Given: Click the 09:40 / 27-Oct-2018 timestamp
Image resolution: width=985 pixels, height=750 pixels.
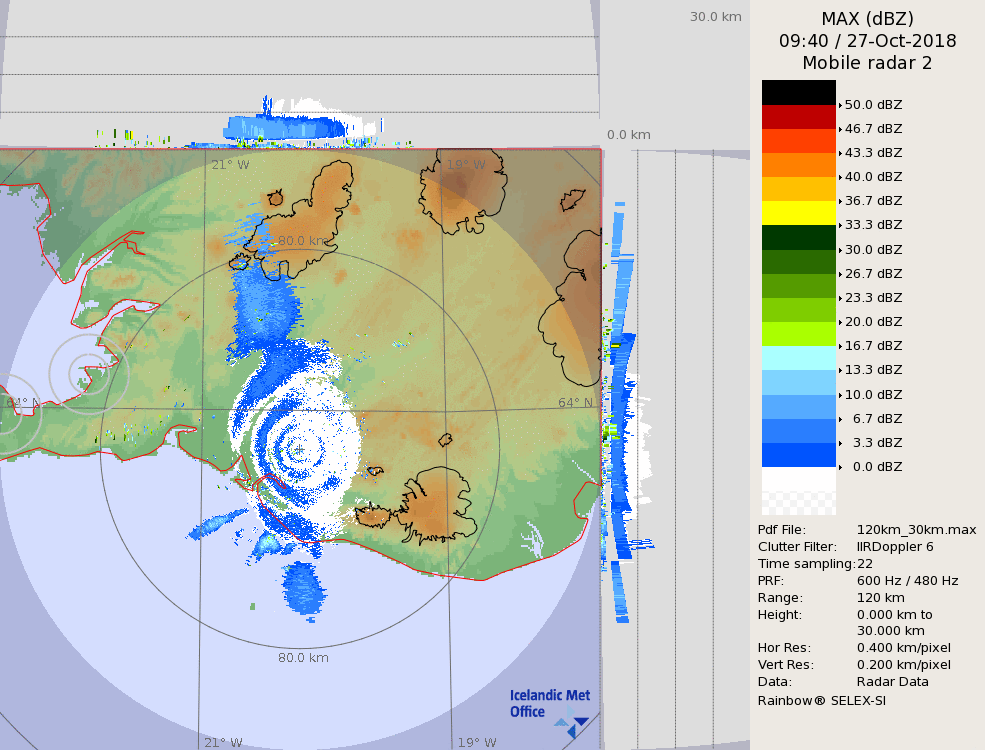Looking at the screenshot, I should click(867, 41).
